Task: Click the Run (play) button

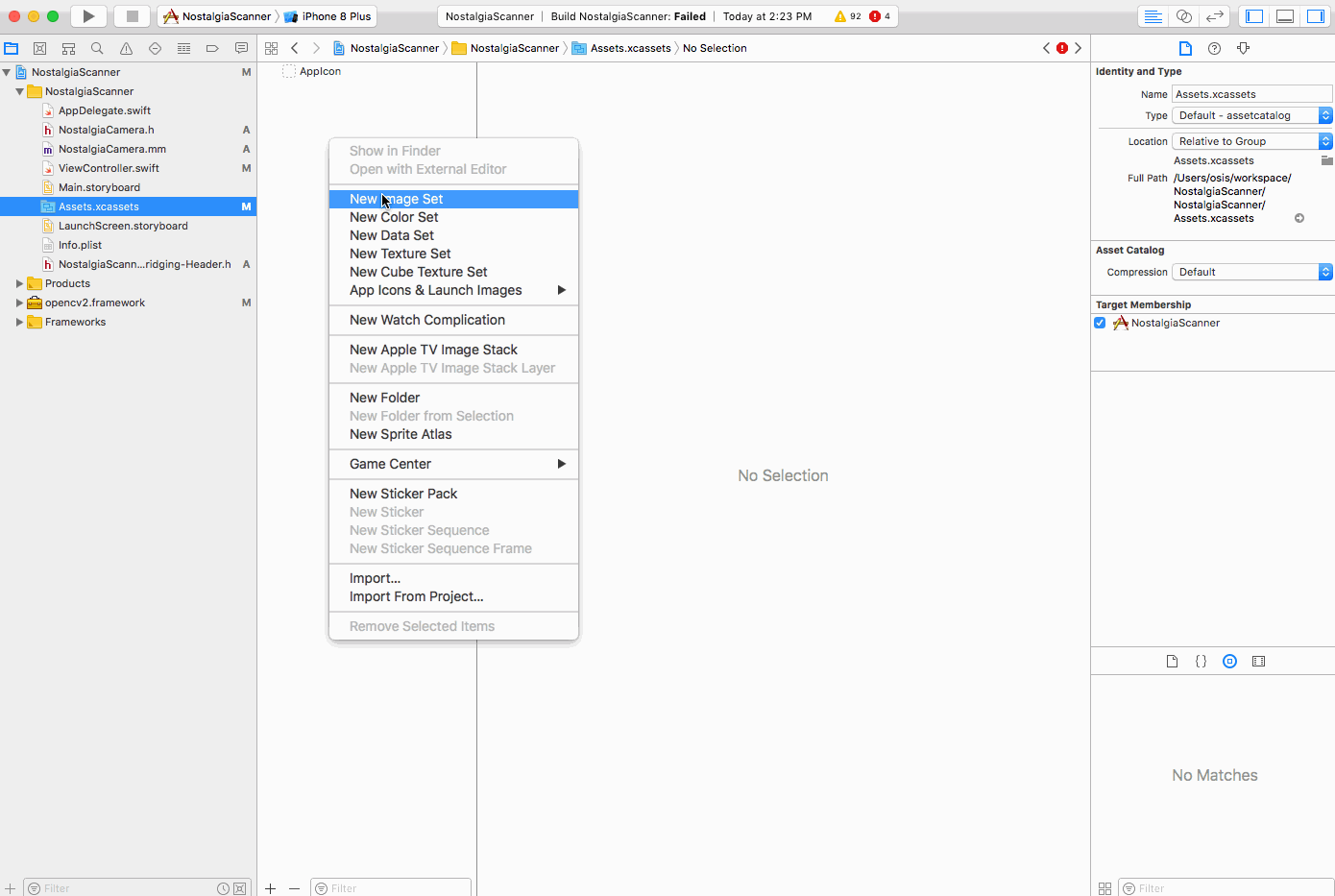Action: (88, 15)
